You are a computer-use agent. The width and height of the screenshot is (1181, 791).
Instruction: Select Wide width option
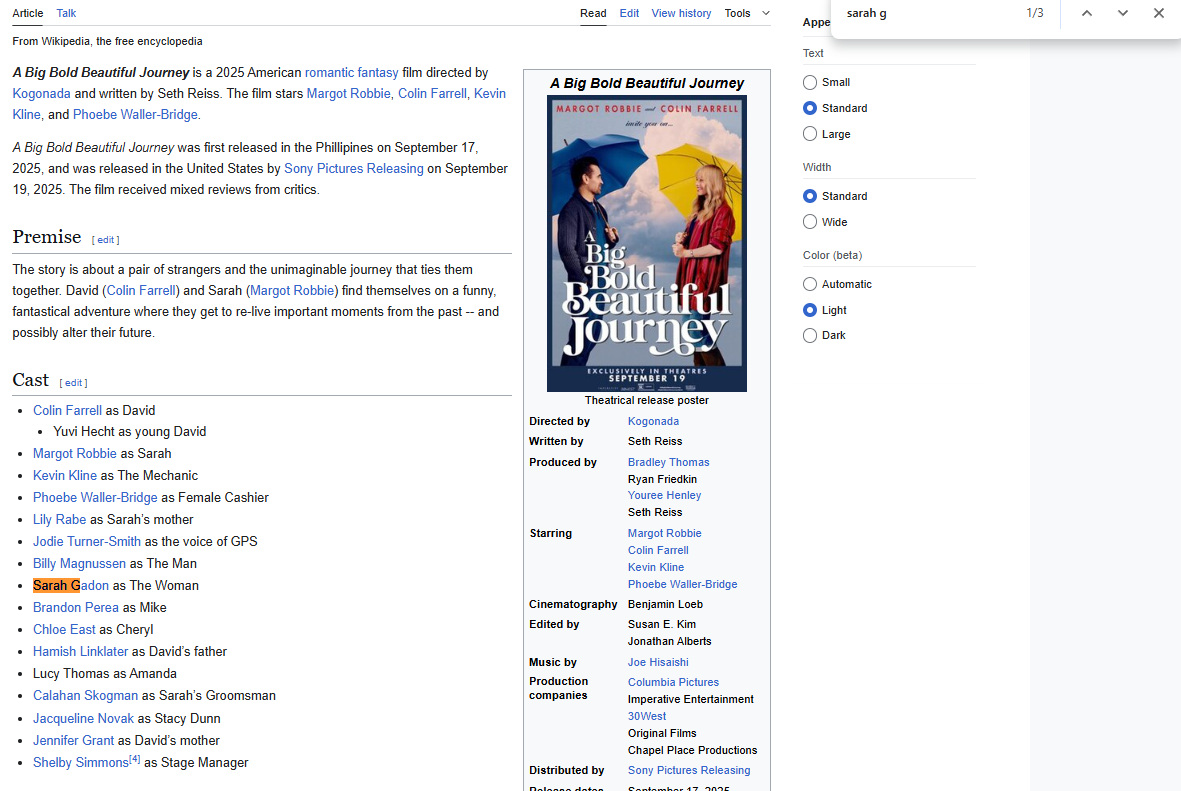tap(810, 221)
